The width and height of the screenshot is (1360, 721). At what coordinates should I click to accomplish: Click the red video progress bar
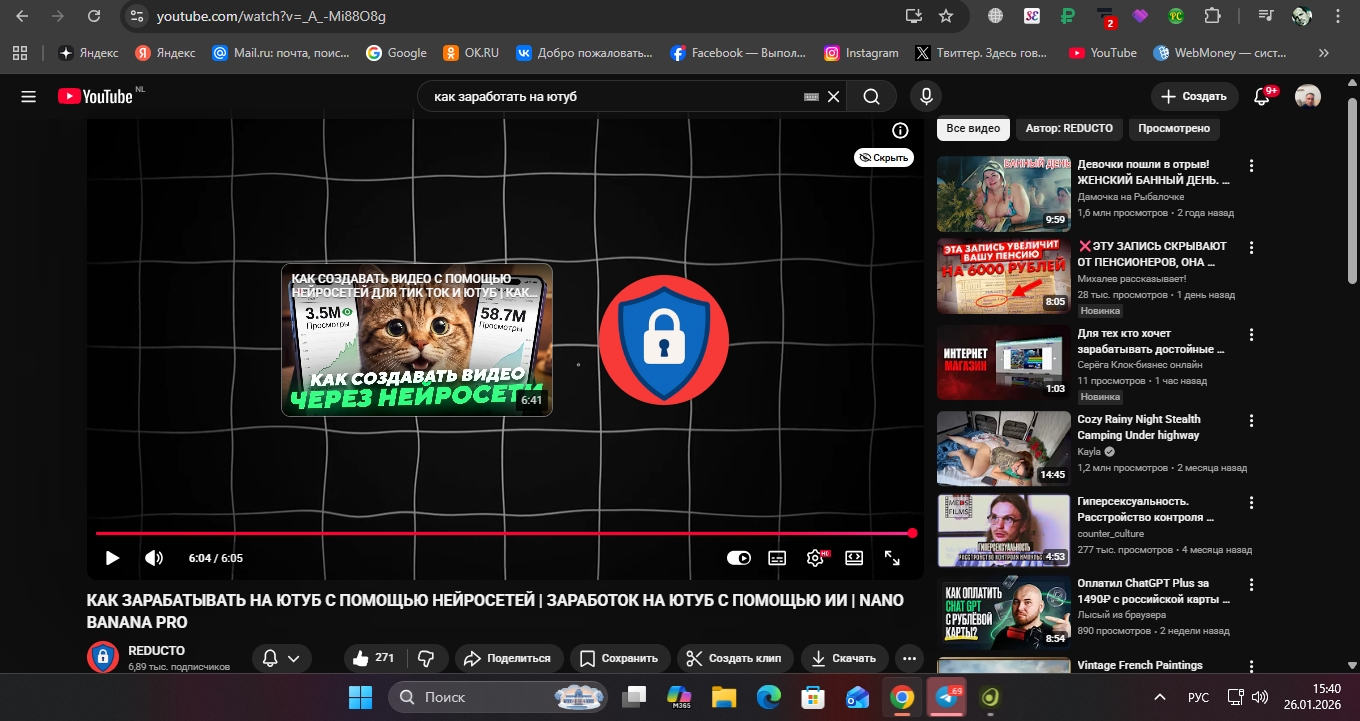click(500, 533)
